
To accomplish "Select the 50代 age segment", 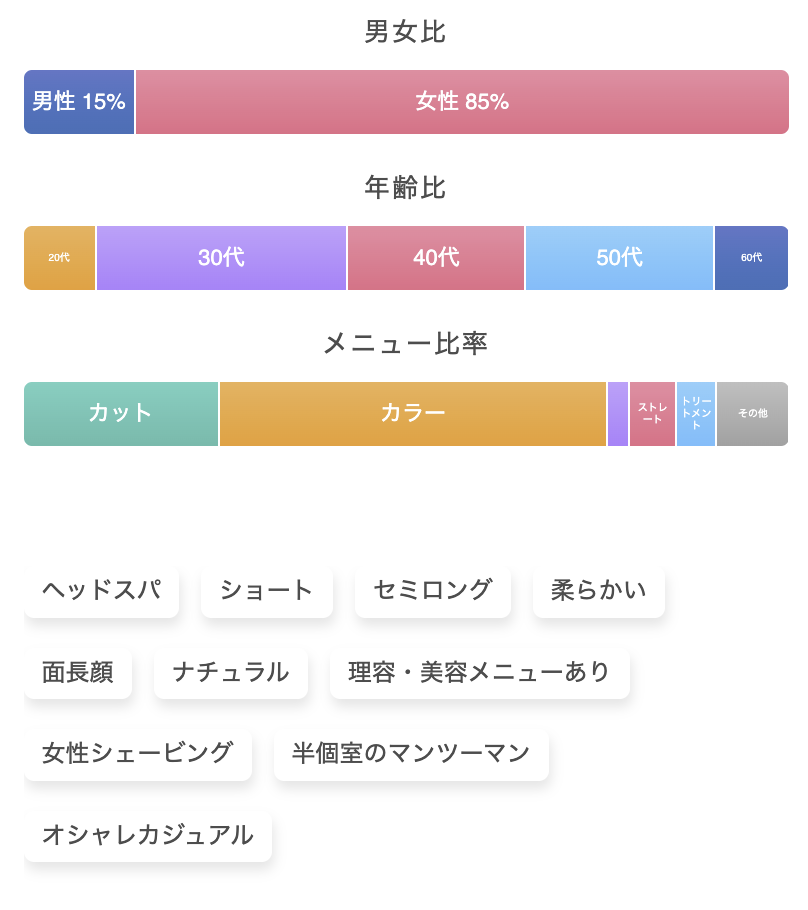I will tap(619, 258).
